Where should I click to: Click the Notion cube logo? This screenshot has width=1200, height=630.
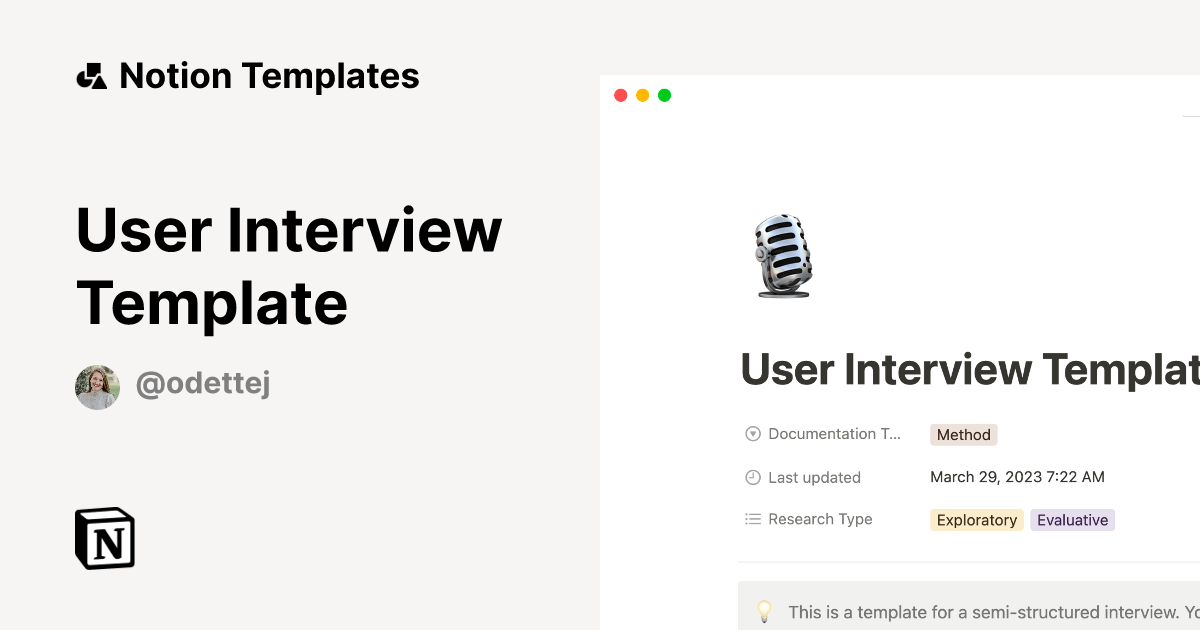[105, 538]
